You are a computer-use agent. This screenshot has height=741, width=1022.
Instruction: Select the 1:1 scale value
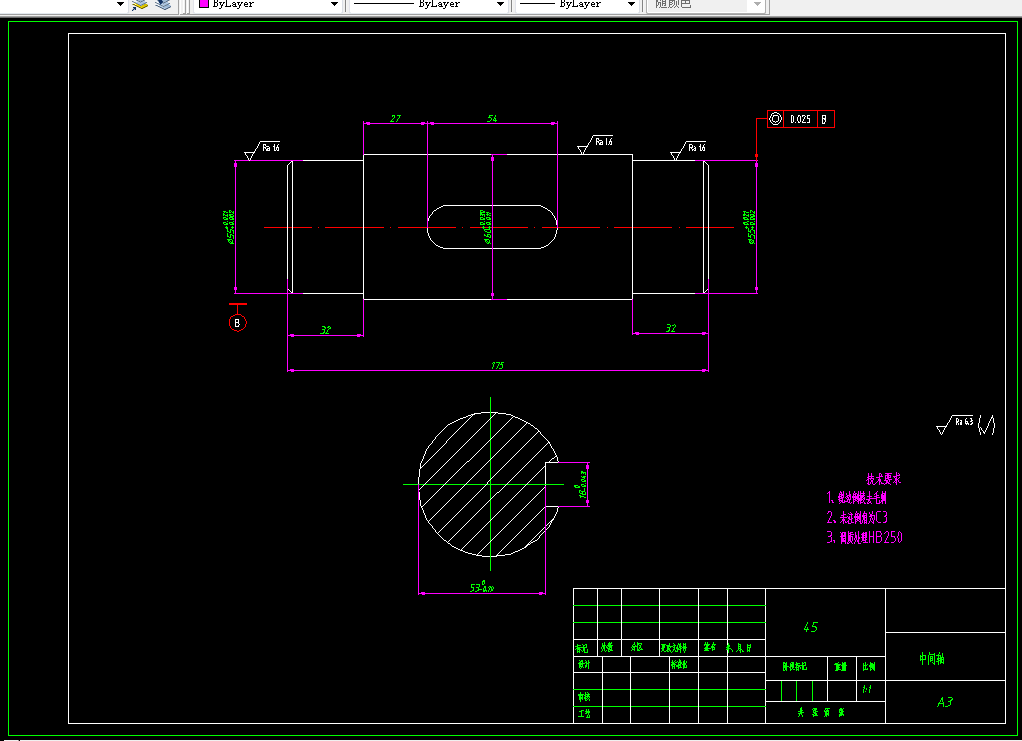point(867,690)
